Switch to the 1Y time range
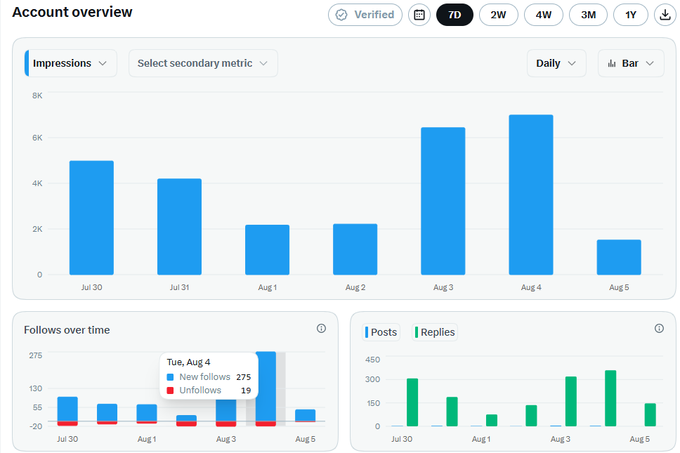The width and height of the screenshot is (680, 453). click(x=631, y=15)
